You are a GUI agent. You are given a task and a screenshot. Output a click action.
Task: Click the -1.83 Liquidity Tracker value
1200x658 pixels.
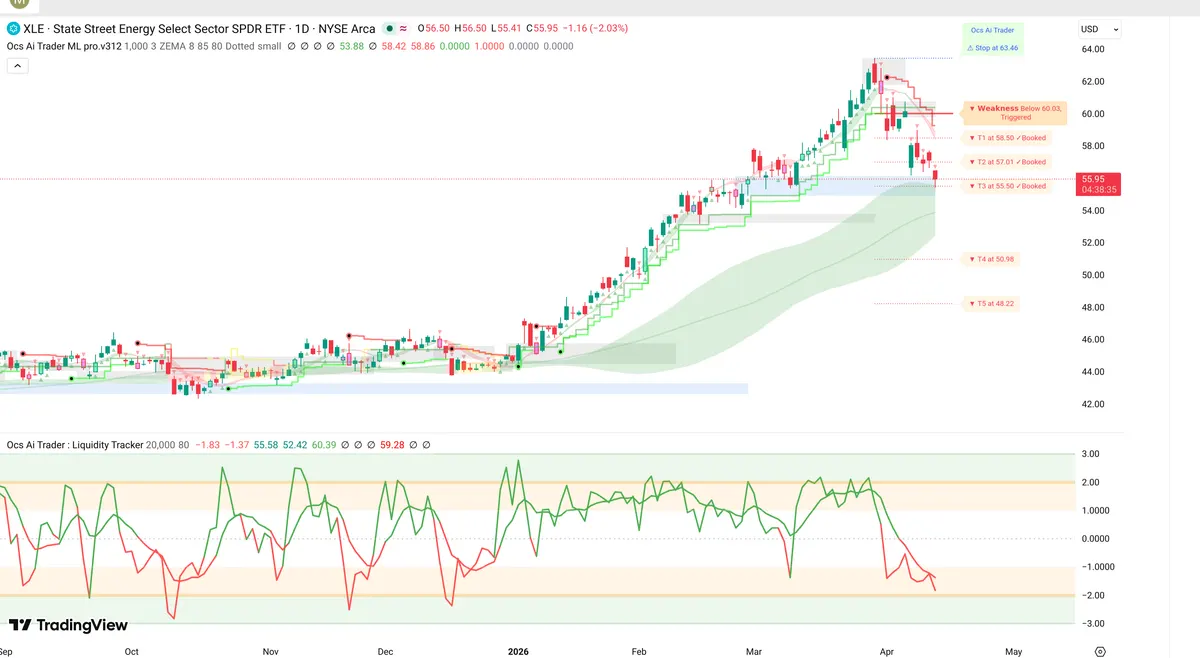[208, 445]
